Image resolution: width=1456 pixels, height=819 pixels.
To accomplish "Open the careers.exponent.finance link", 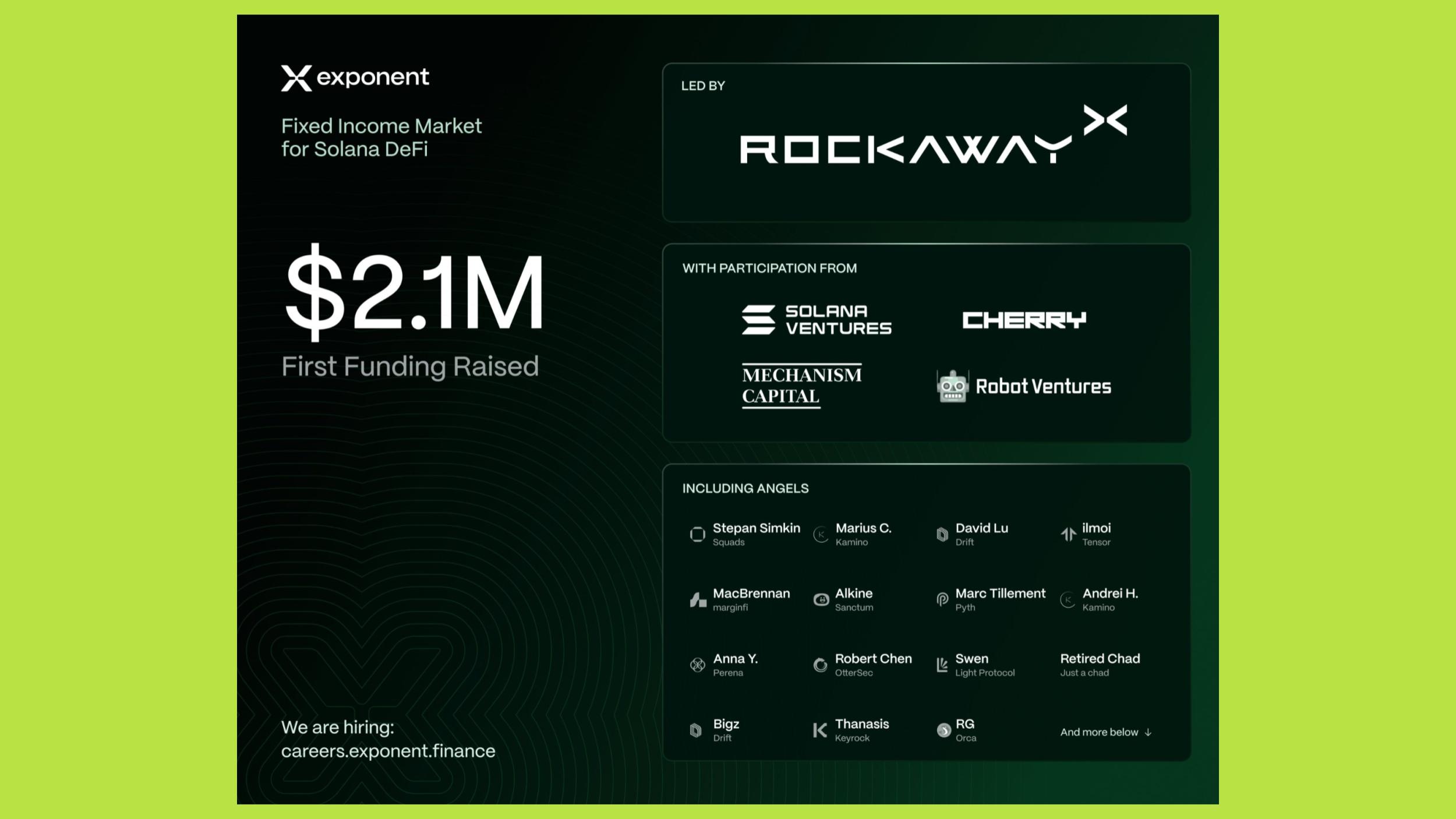I will coord(388,751).
